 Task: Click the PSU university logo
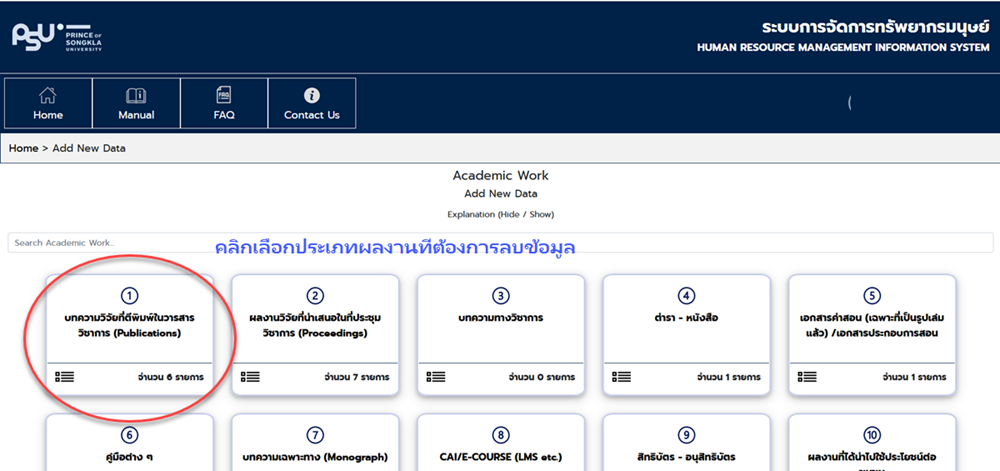57,36
